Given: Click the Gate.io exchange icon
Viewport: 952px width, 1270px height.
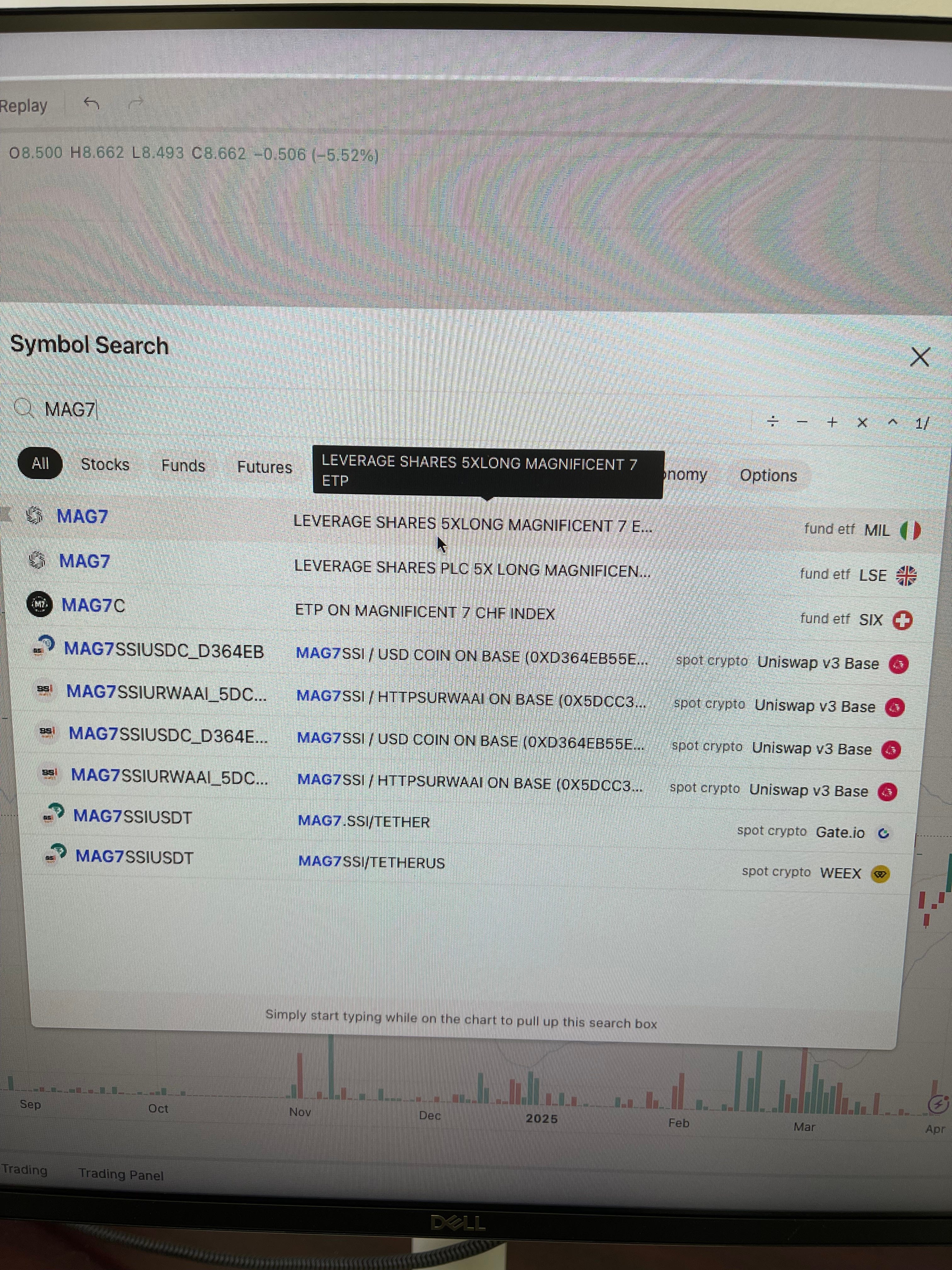Looking at the screenshot, I should 884,833.
